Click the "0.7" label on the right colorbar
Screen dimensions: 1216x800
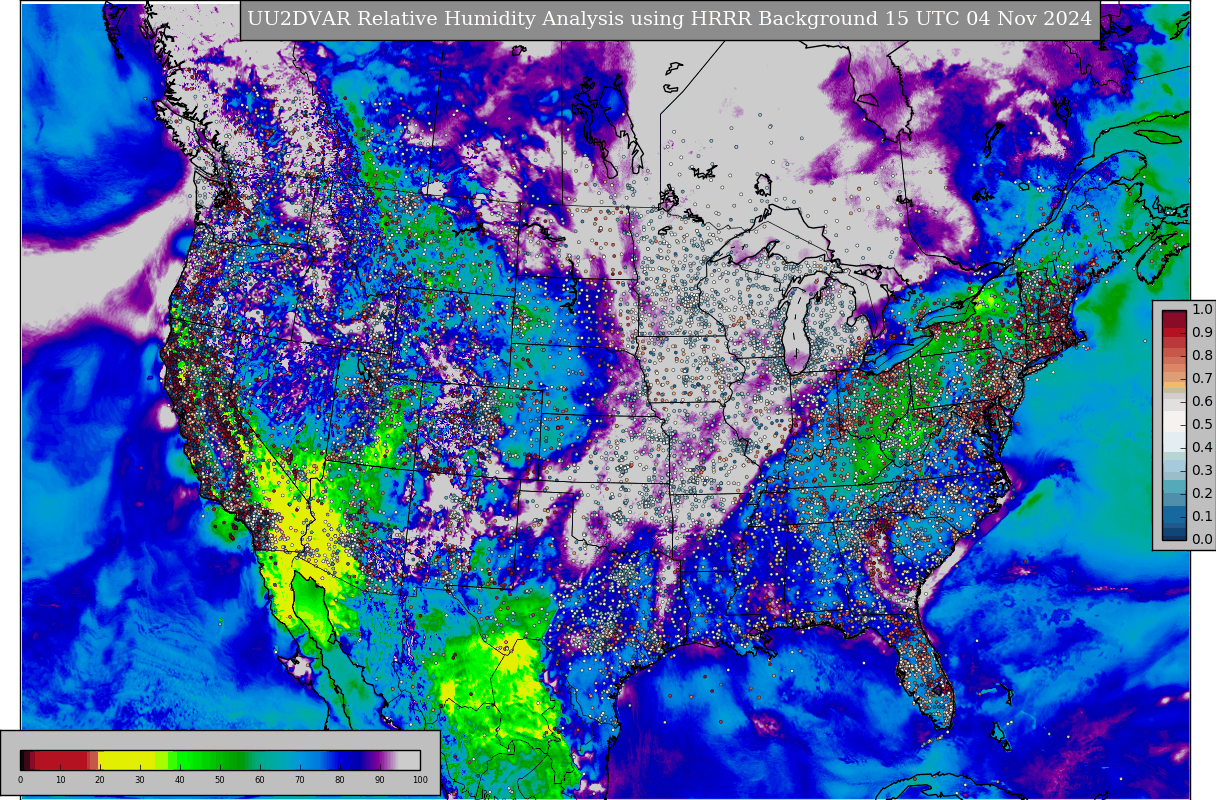point(1202,378)
